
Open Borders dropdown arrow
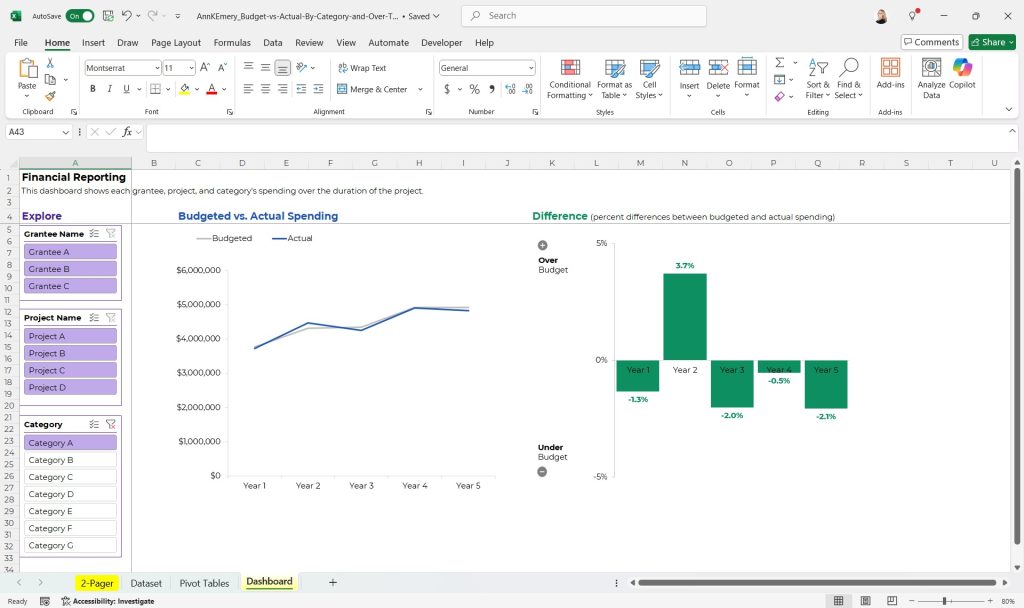click(x=168, y=89)
